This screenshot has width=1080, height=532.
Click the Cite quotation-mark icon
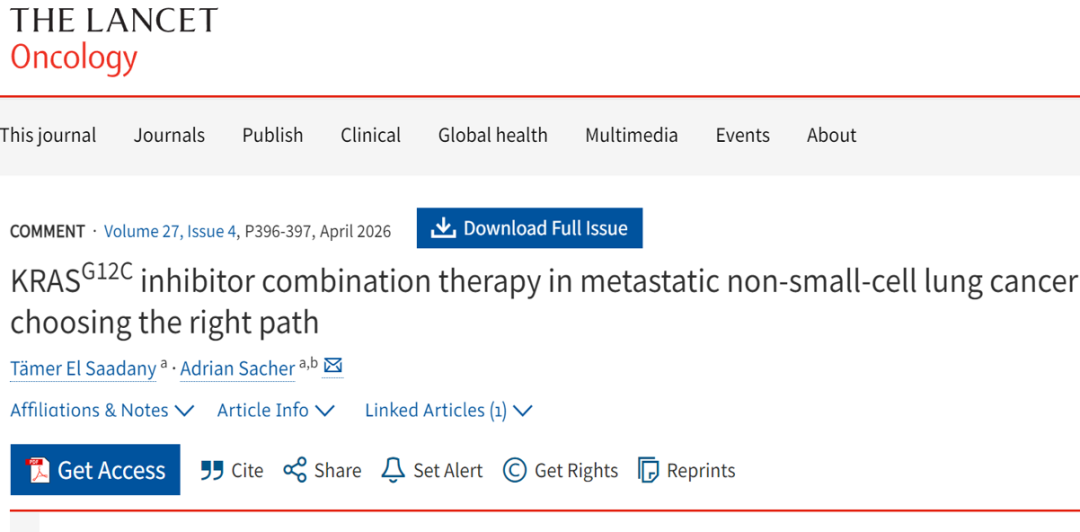(x=212, y=470)
